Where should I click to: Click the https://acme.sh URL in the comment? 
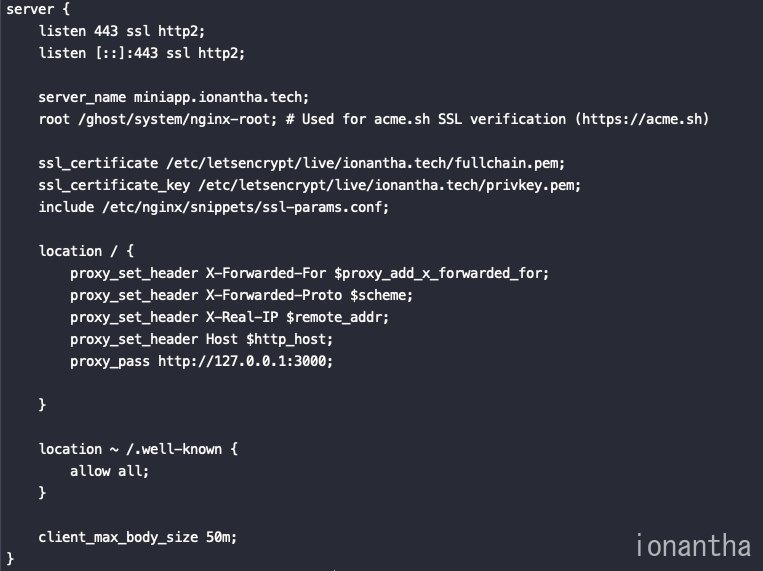click(642, 119)
